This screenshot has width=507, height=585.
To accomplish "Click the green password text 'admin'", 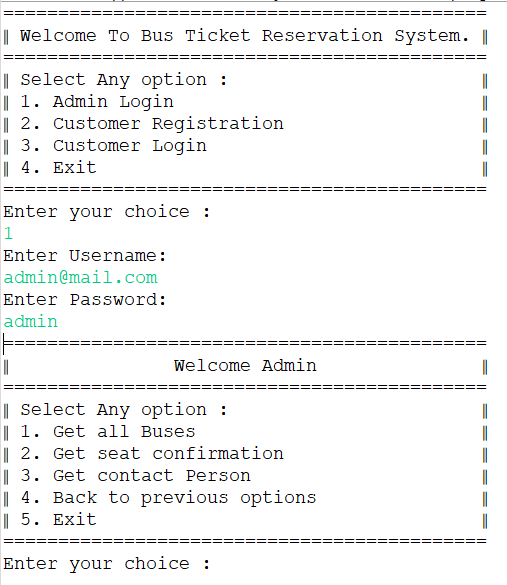I will pyautogui.click(x=31, y=322).
